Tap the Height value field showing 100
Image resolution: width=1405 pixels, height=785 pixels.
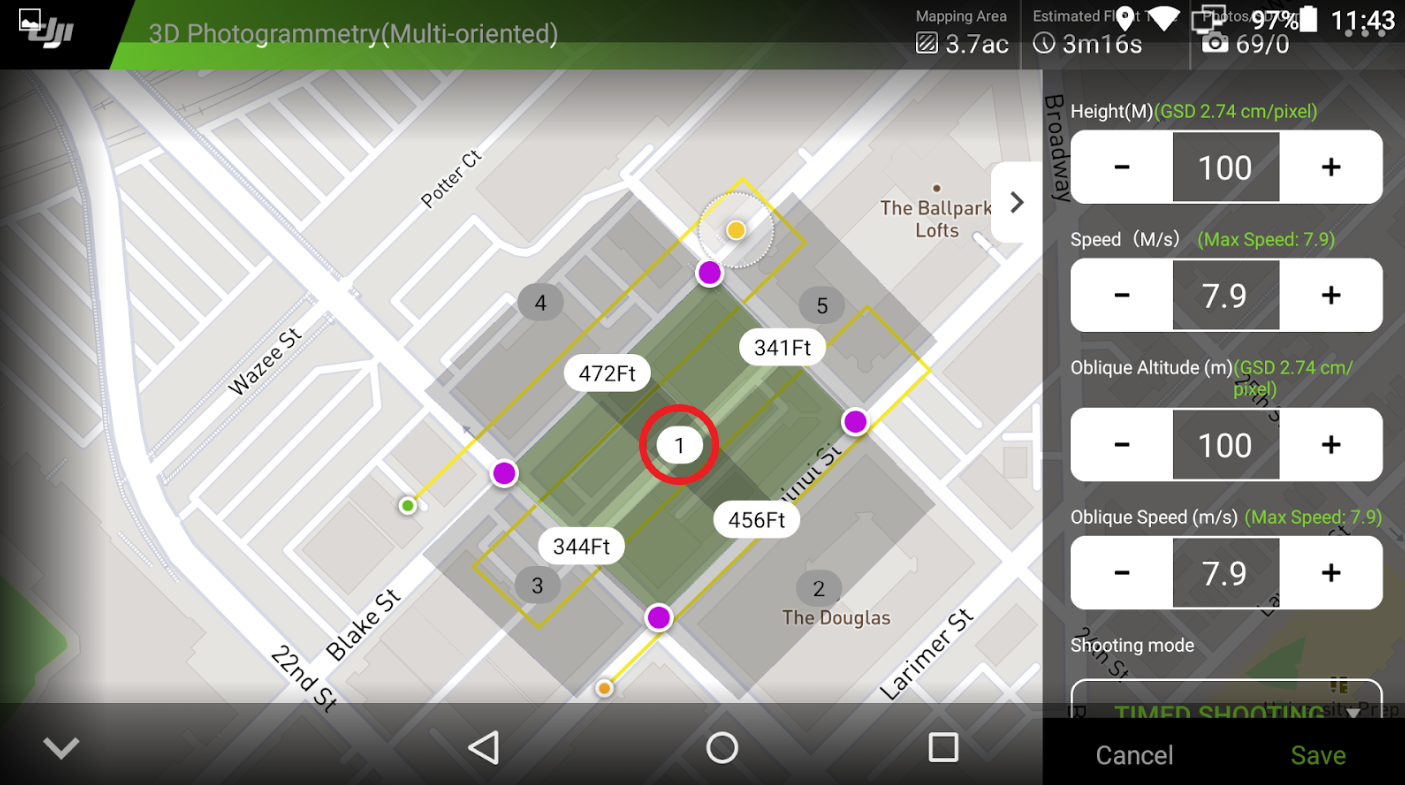(1226, 167)
